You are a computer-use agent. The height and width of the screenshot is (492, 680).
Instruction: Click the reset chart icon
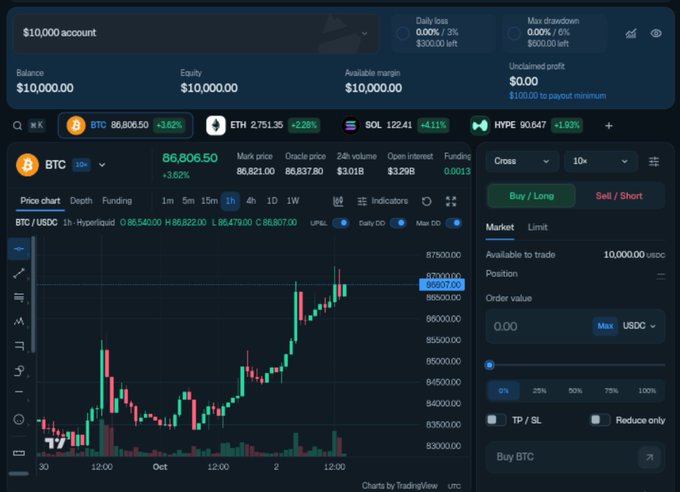427,201
